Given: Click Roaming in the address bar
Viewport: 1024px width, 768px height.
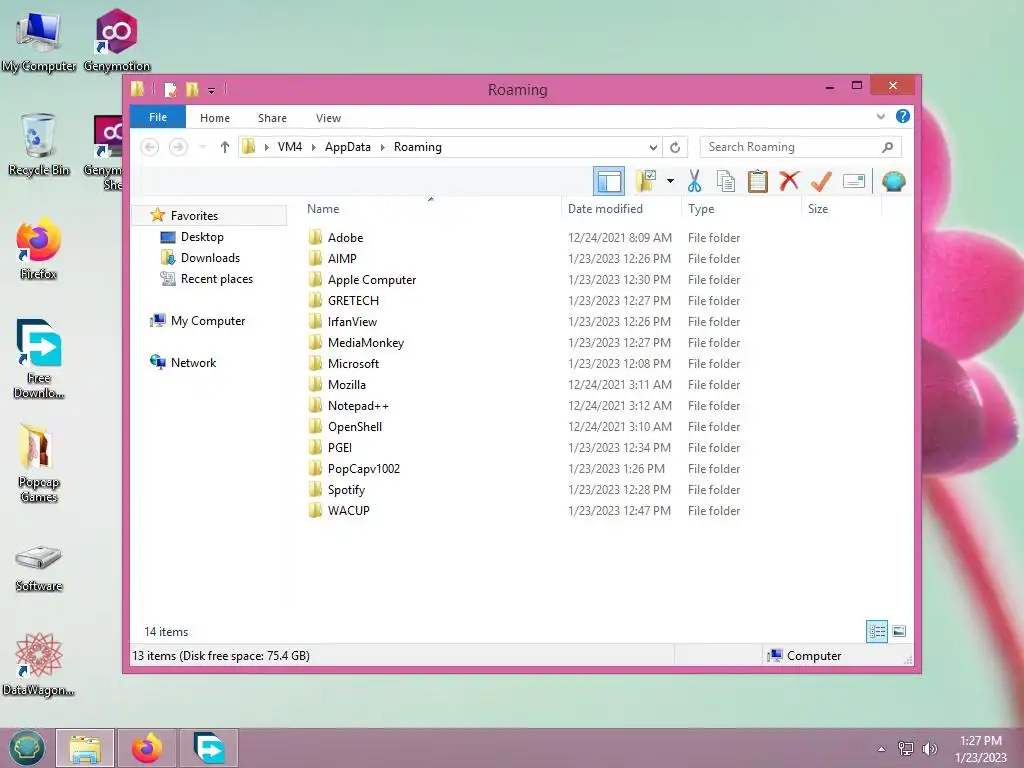Looking at the screenshot, I should click(417, 147).
